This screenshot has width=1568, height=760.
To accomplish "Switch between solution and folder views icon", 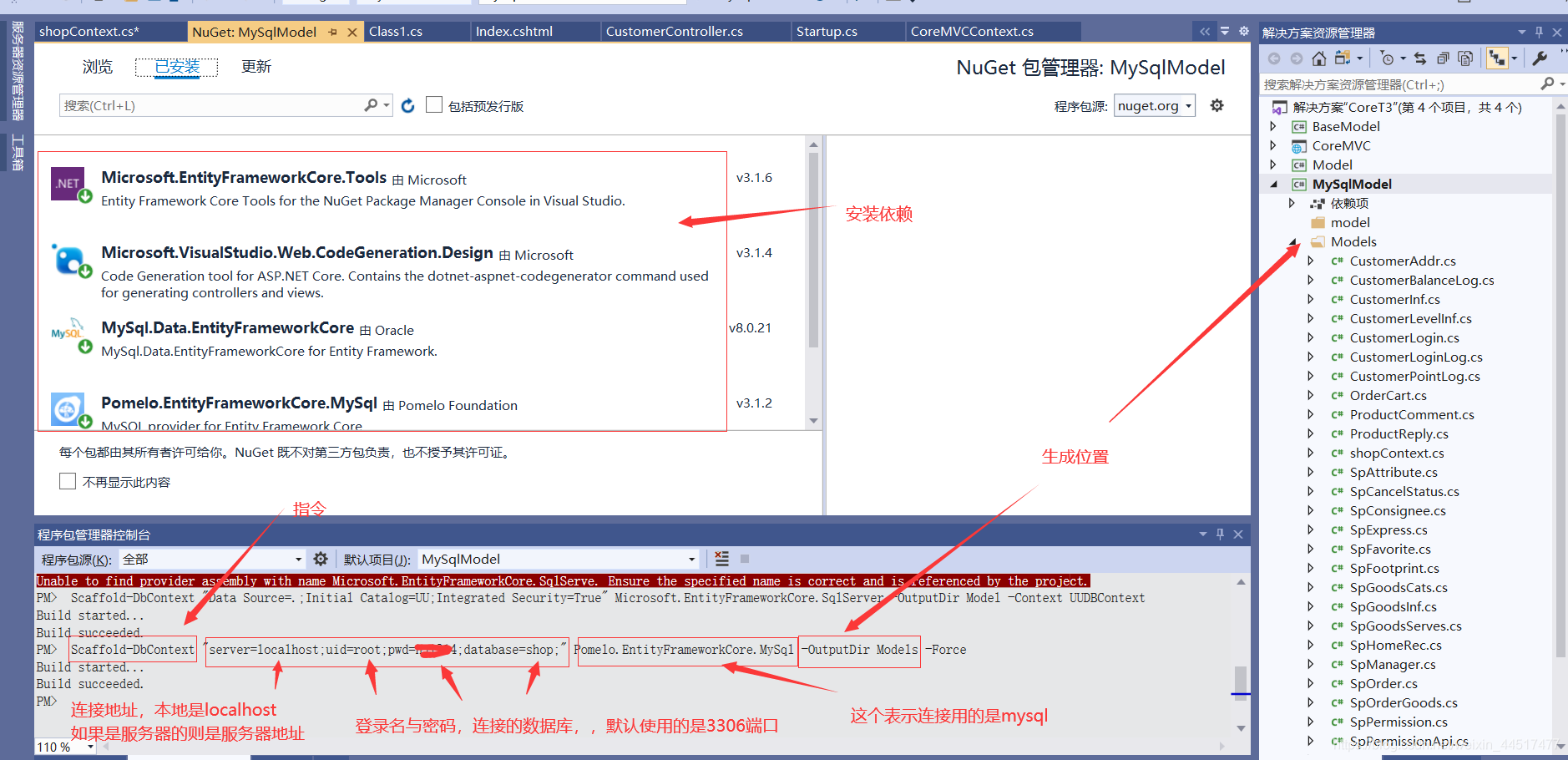I will (1343, 58).
